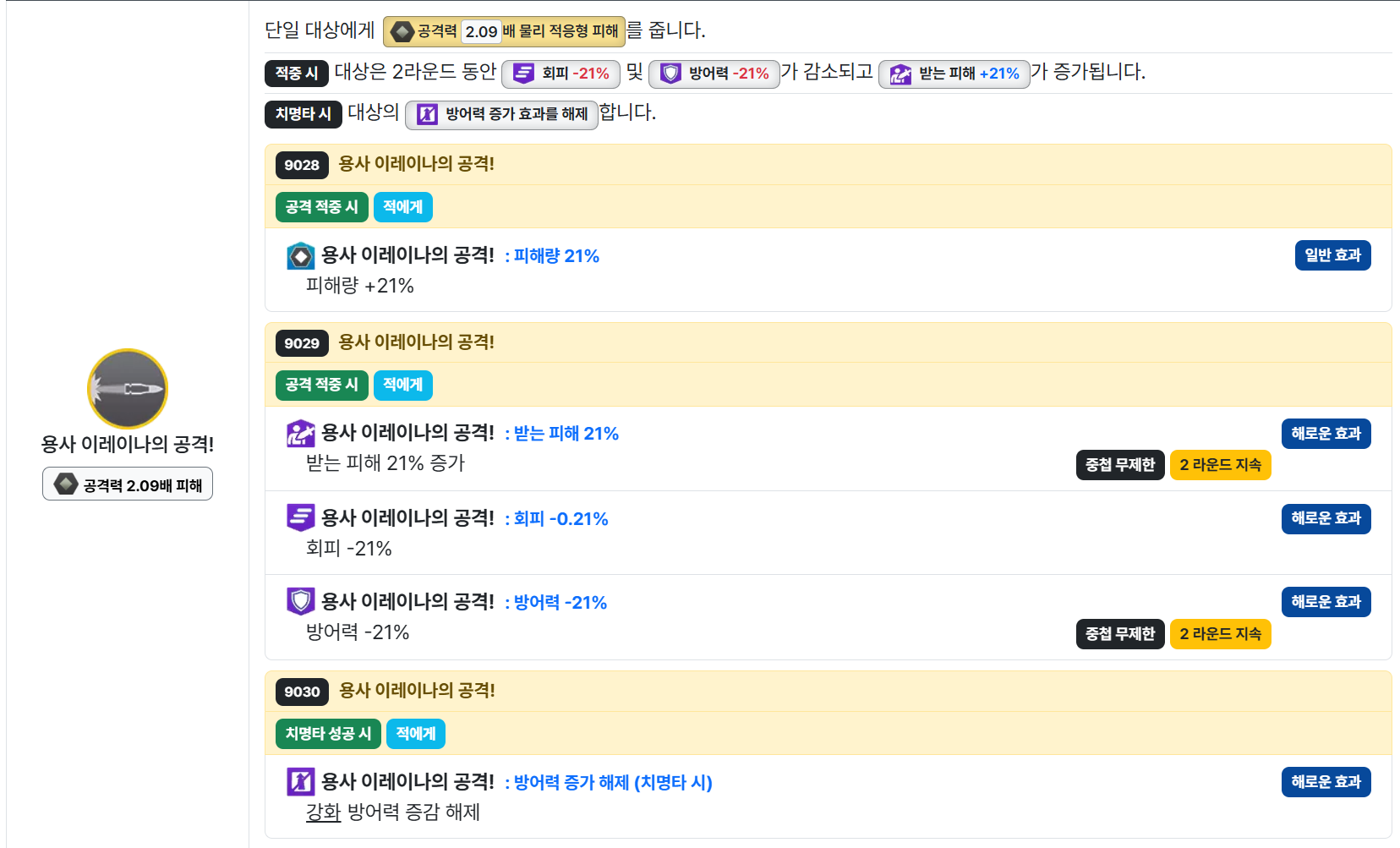Click the first 2 라운드 지속 yellow badge
Image resolution: width=1400 pixels, height=848 pixels.
pos(1220,465)
